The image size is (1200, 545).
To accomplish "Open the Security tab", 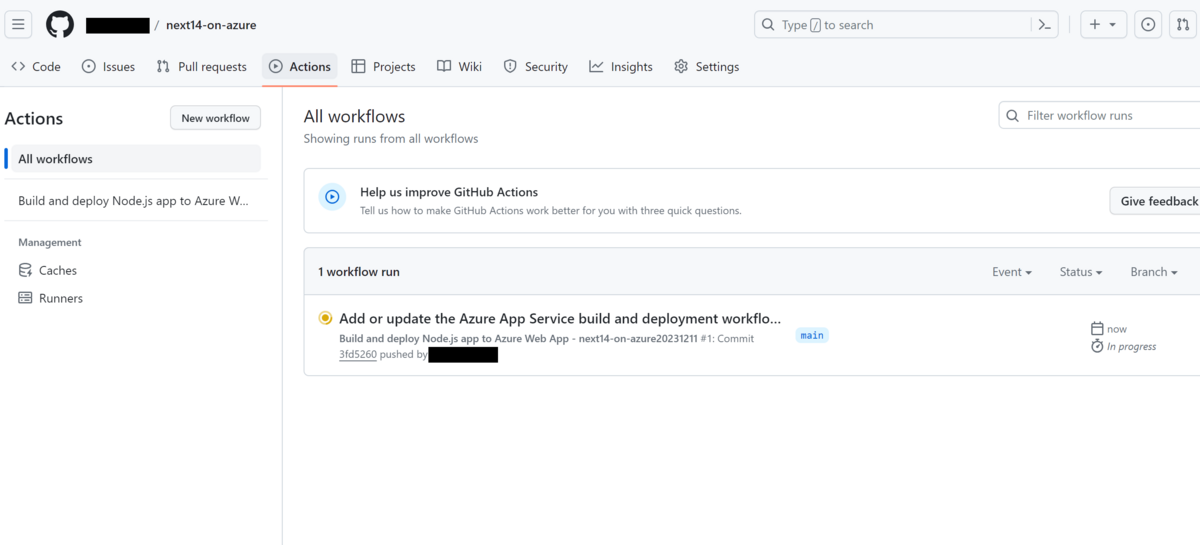I will pyautogui.click(x=535, y=67).
